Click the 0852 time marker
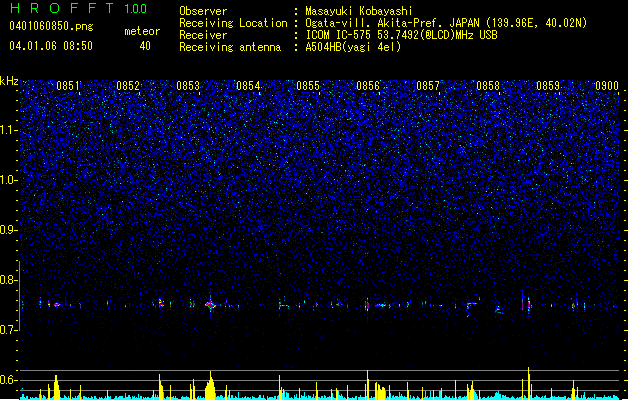Screen dimensions: 629x400 [x=128, y=86]
